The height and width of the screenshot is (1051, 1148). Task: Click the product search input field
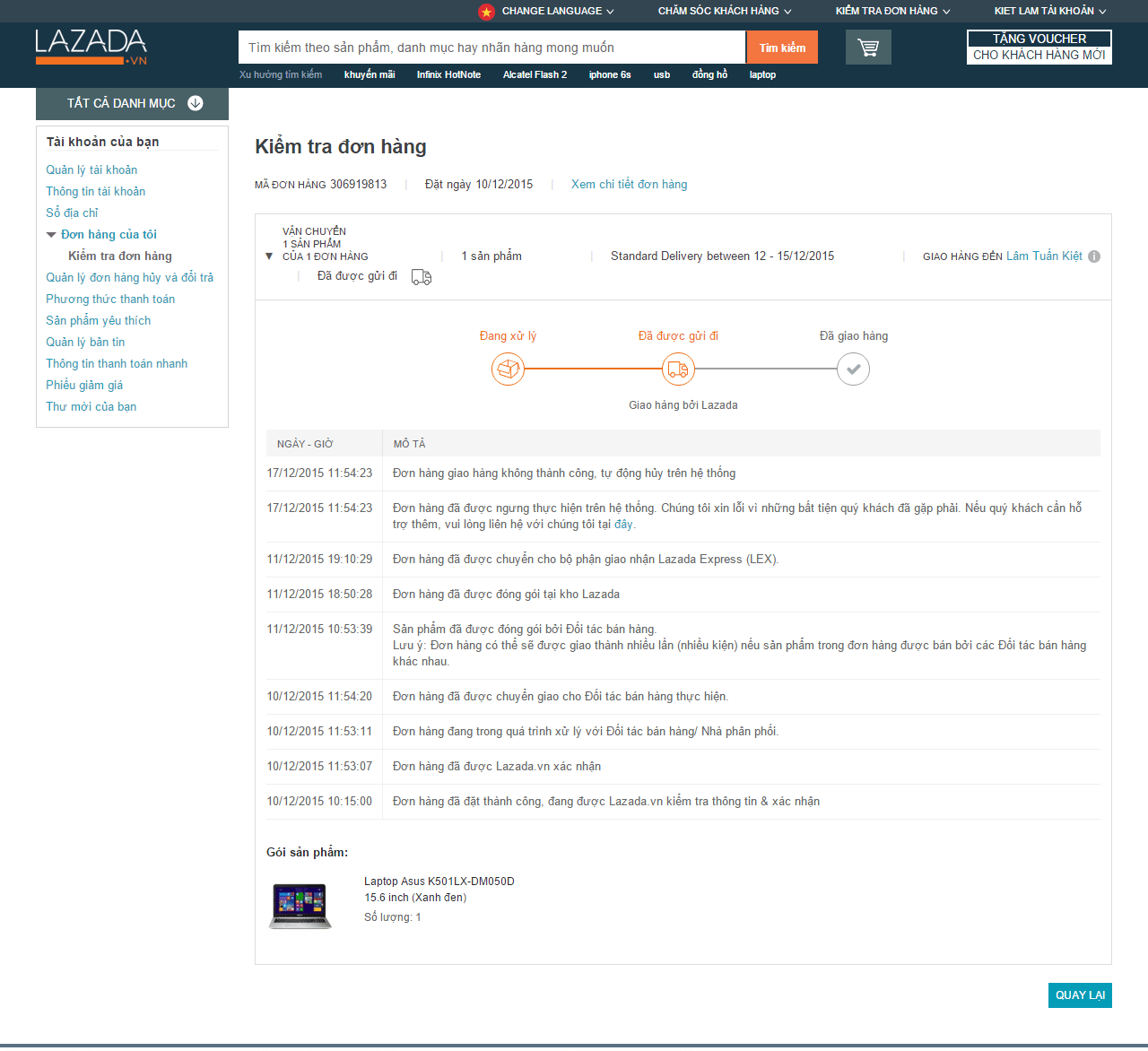tap(491, 48)
